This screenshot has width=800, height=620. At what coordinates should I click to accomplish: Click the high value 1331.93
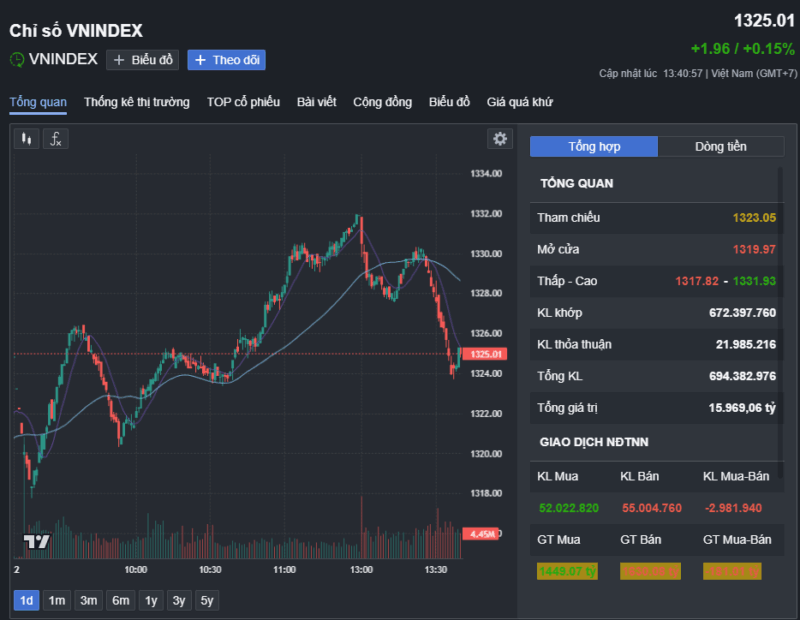pyautogui.click(x=754, y=281)
